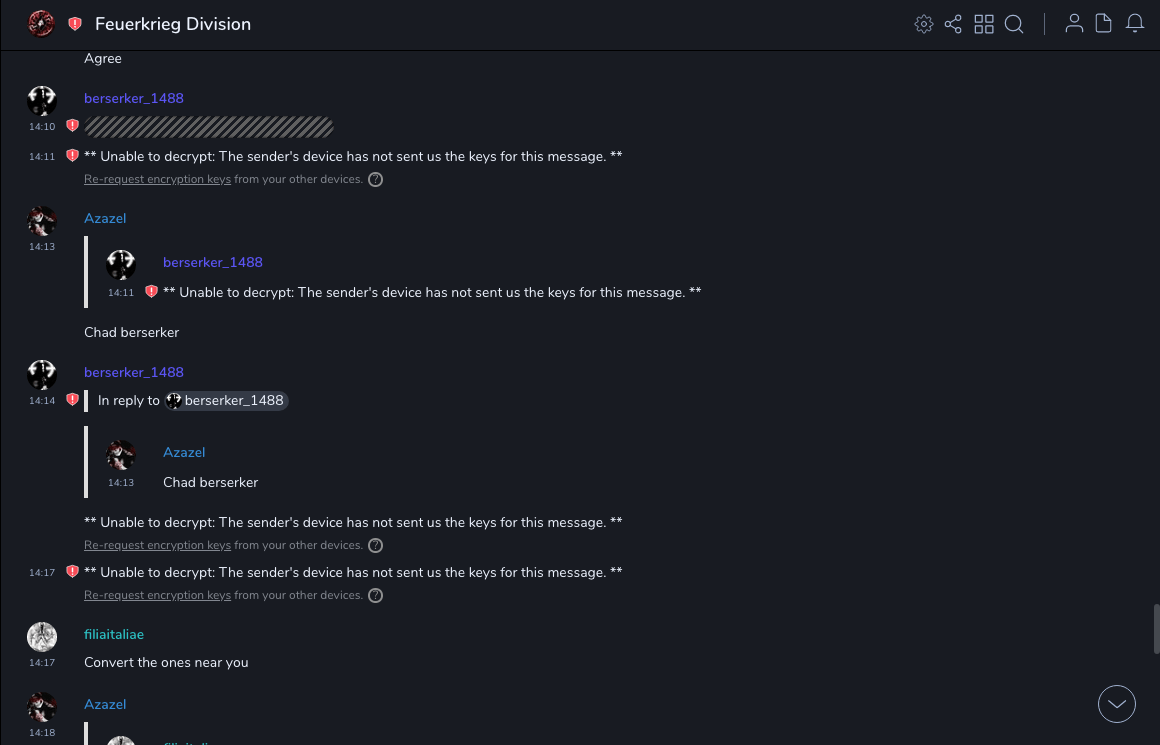This screenshot has width=1160, height=745.
Task: Click red shield warning at 14:17 message
Action: click(72, 572)
